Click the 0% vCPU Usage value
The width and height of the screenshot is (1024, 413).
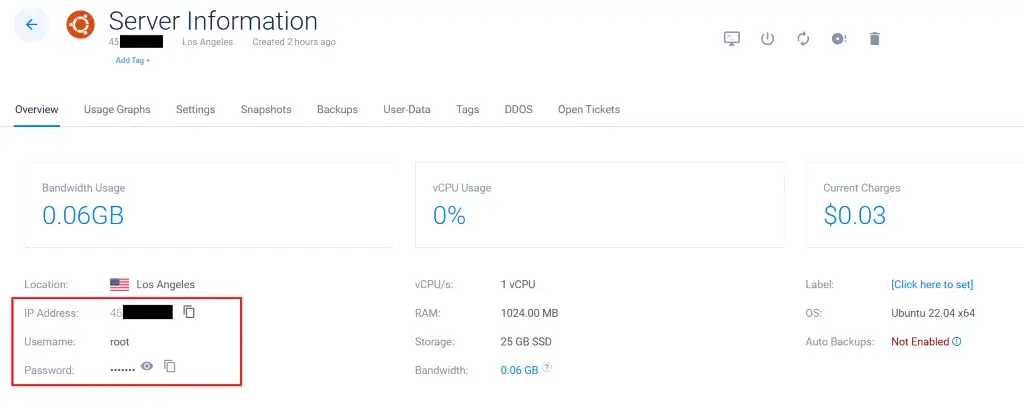point(449,215)
